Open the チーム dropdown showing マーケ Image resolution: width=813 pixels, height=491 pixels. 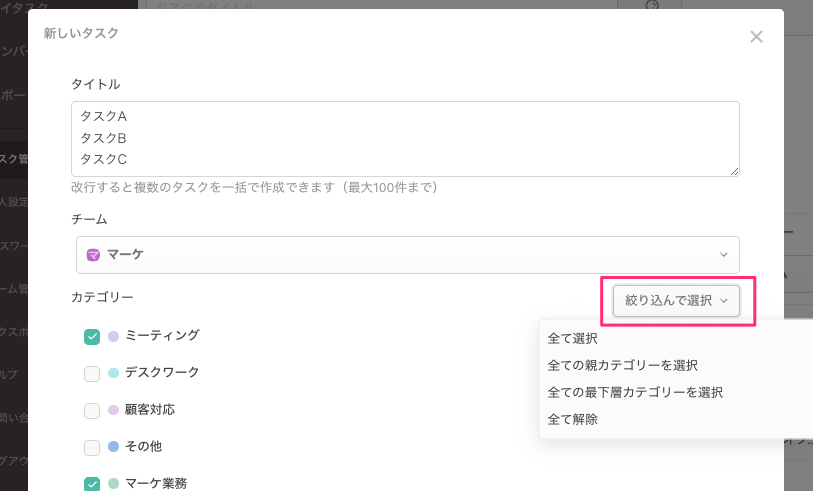click(x=407, y=255)
